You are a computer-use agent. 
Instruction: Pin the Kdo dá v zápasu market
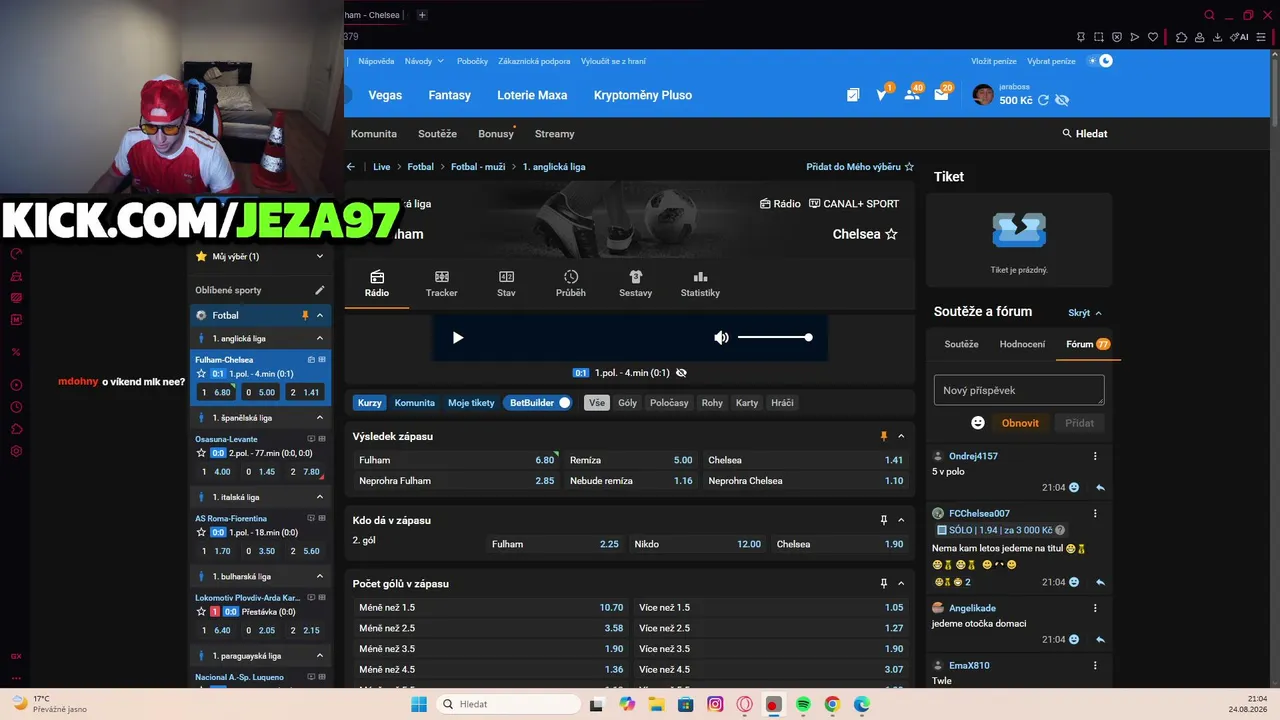[883, 520]
